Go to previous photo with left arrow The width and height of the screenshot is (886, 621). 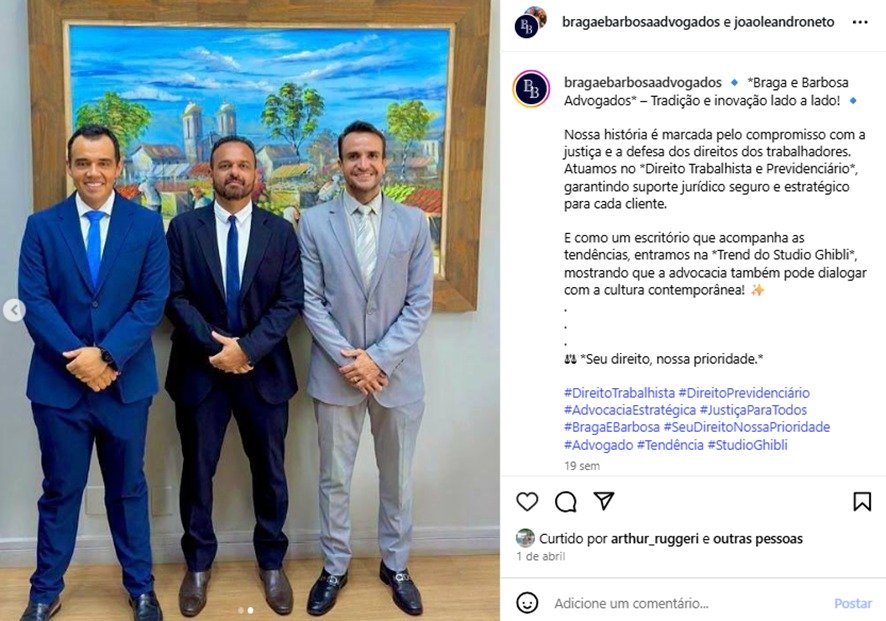click(14, 310)
